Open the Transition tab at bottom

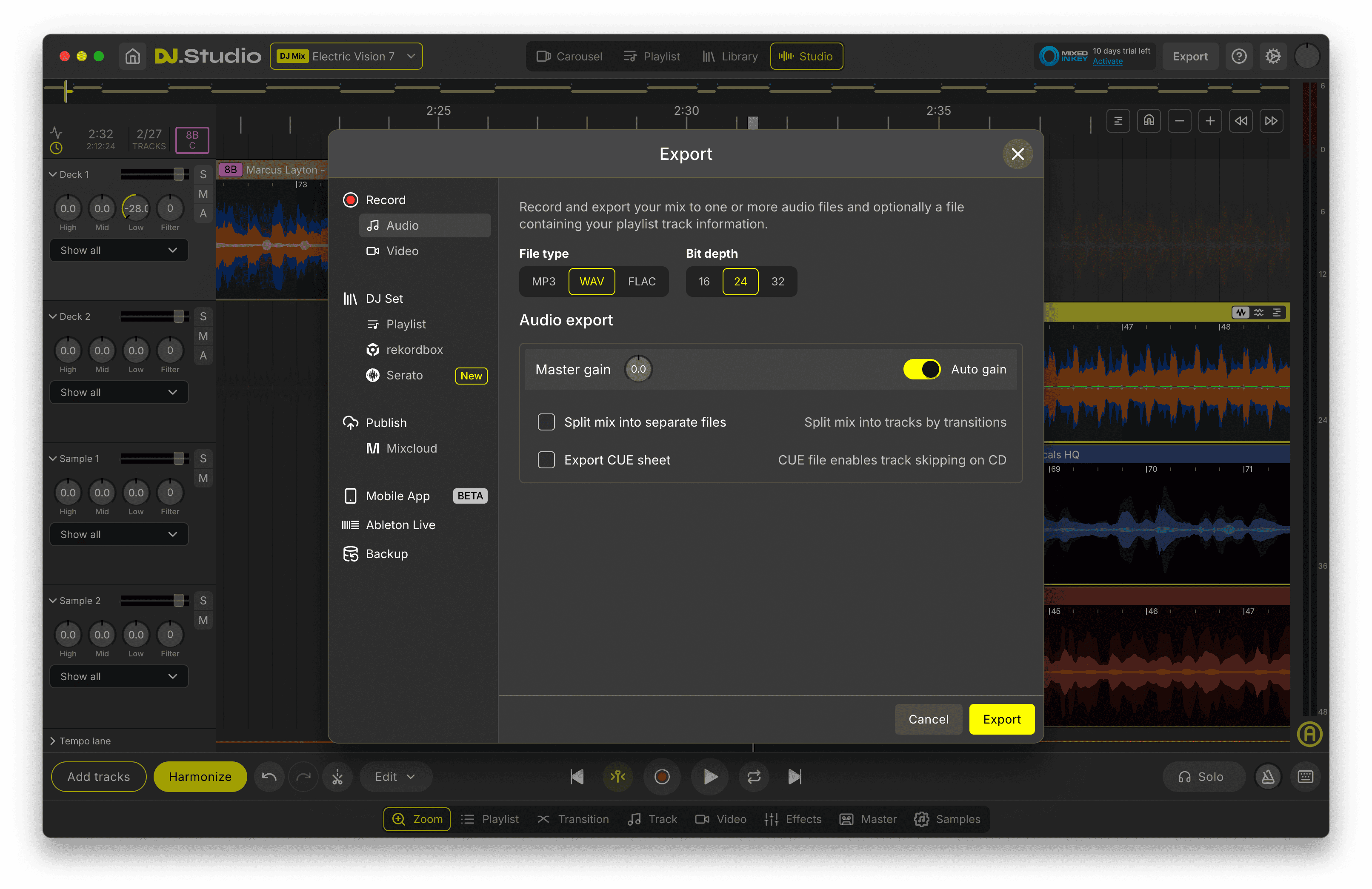coord(573,819)
